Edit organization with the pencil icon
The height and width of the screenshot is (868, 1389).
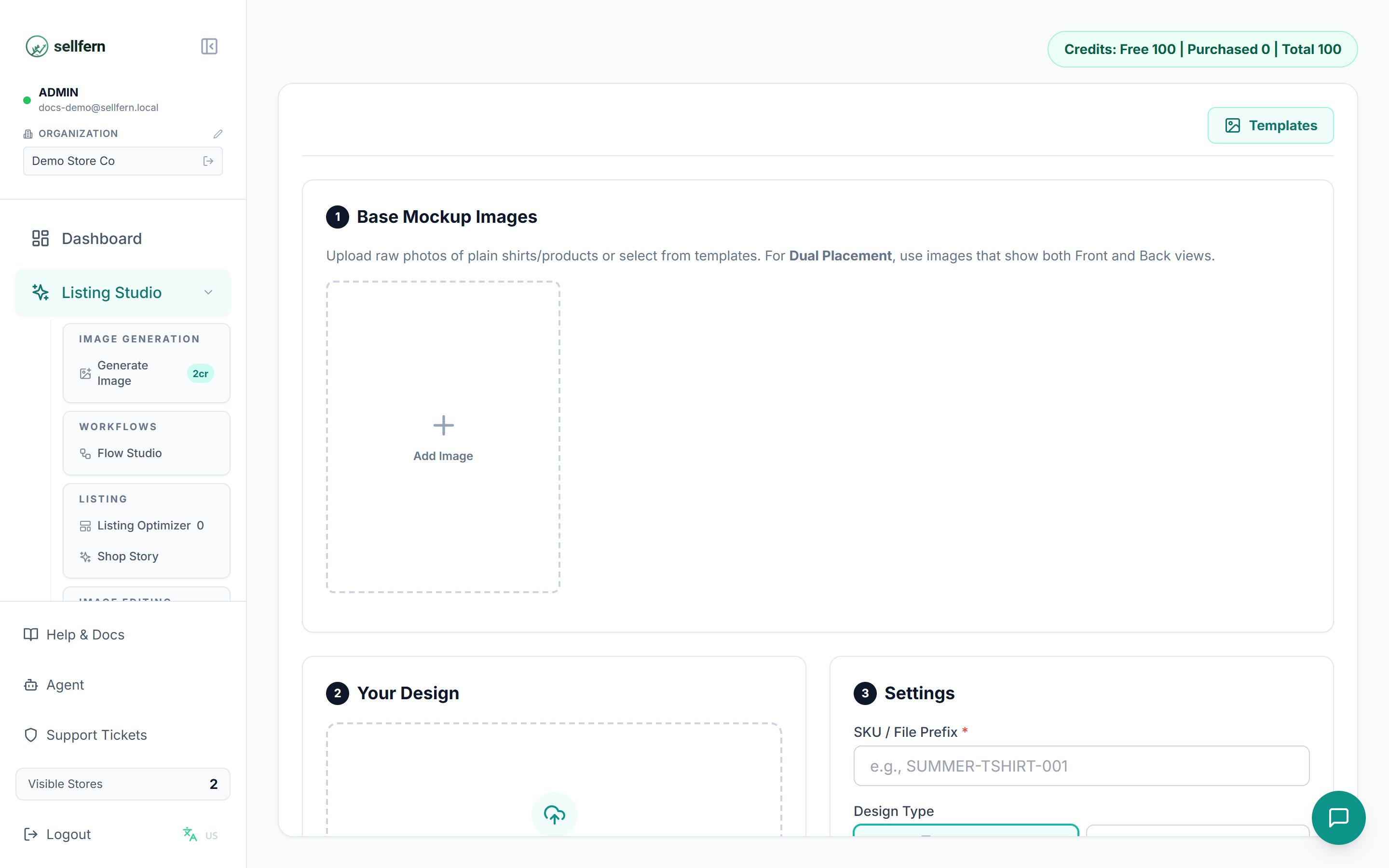(x=218, y=134)
